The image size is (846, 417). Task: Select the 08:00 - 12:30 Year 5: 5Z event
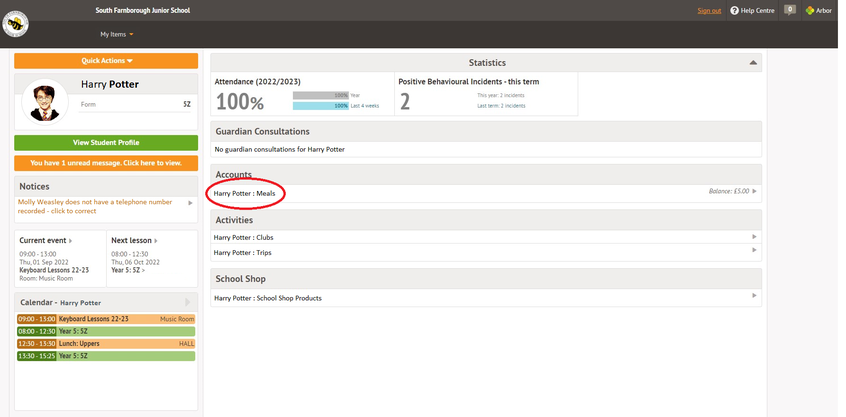click(x=106, y=332)
